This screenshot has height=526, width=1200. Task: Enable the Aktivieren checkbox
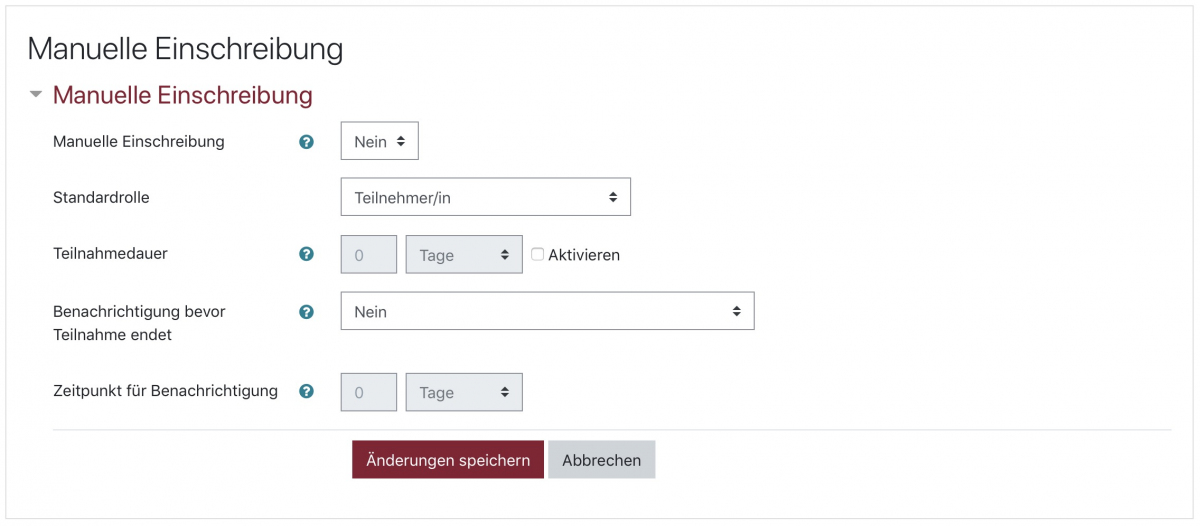pos(538,254)
